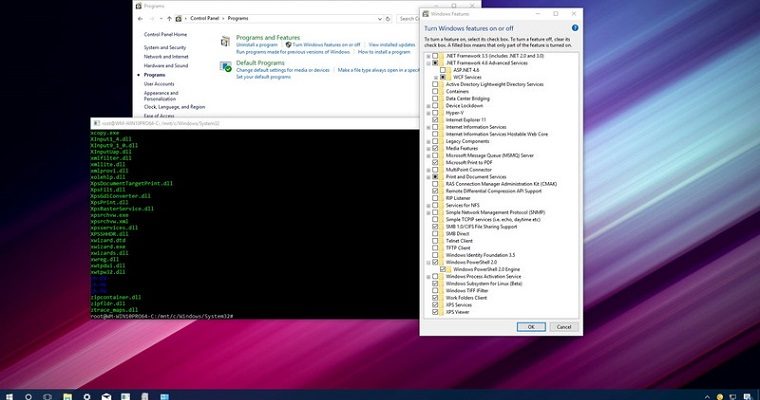This screenshot has width=760, height=400.
Task: Expand the Hyper-V tree node
Action: [428, 113]
